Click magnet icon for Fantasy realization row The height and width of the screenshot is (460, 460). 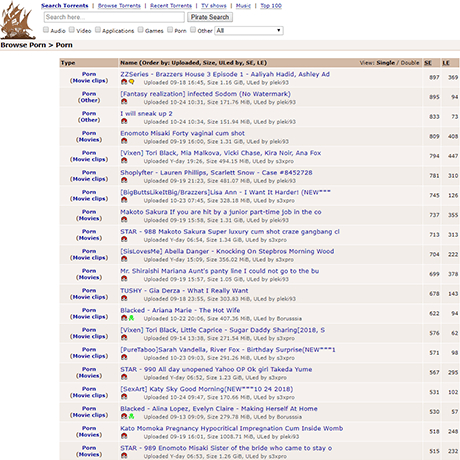124,101
